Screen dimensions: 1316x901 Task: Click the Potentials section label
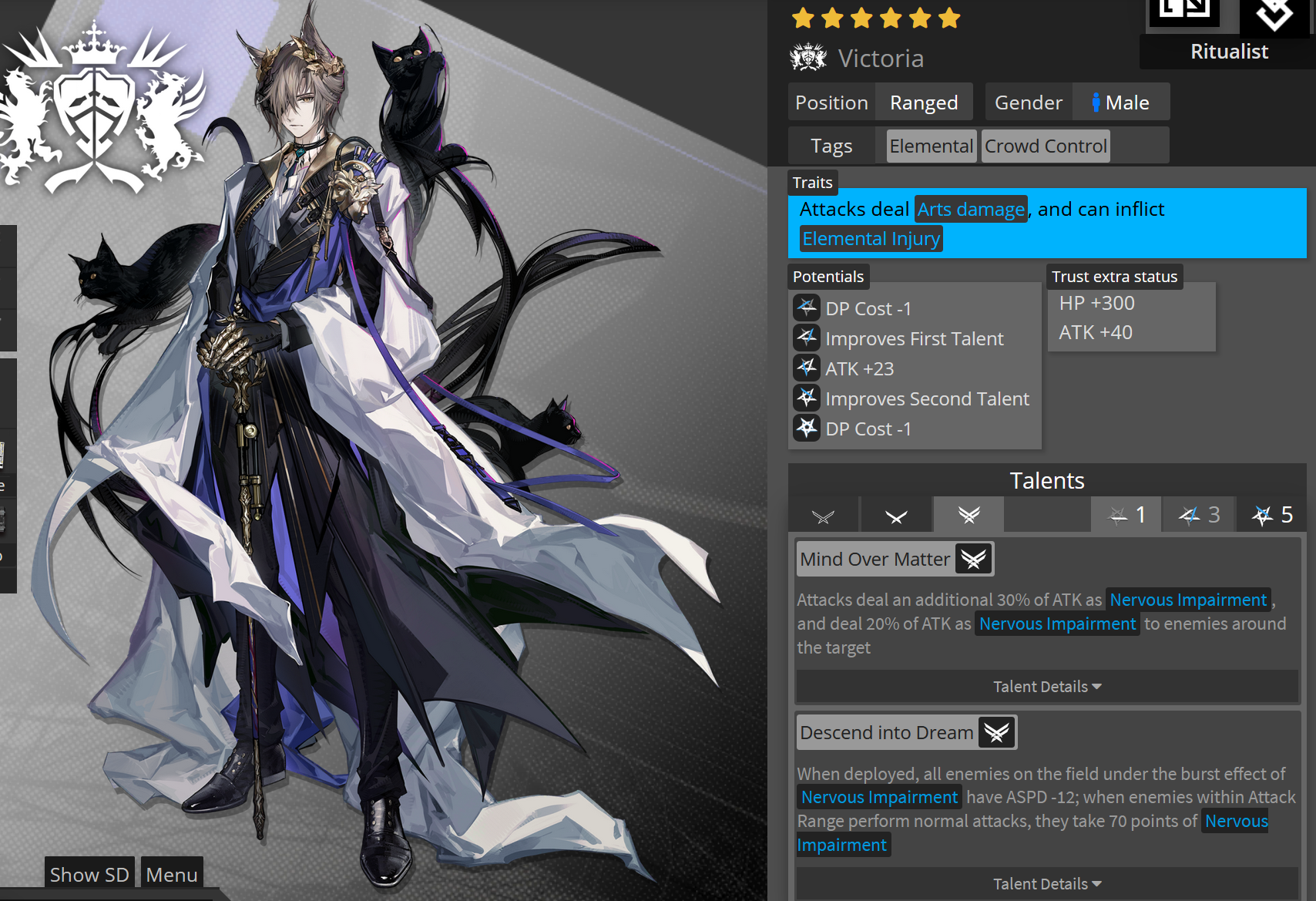(x=828, y=277)
